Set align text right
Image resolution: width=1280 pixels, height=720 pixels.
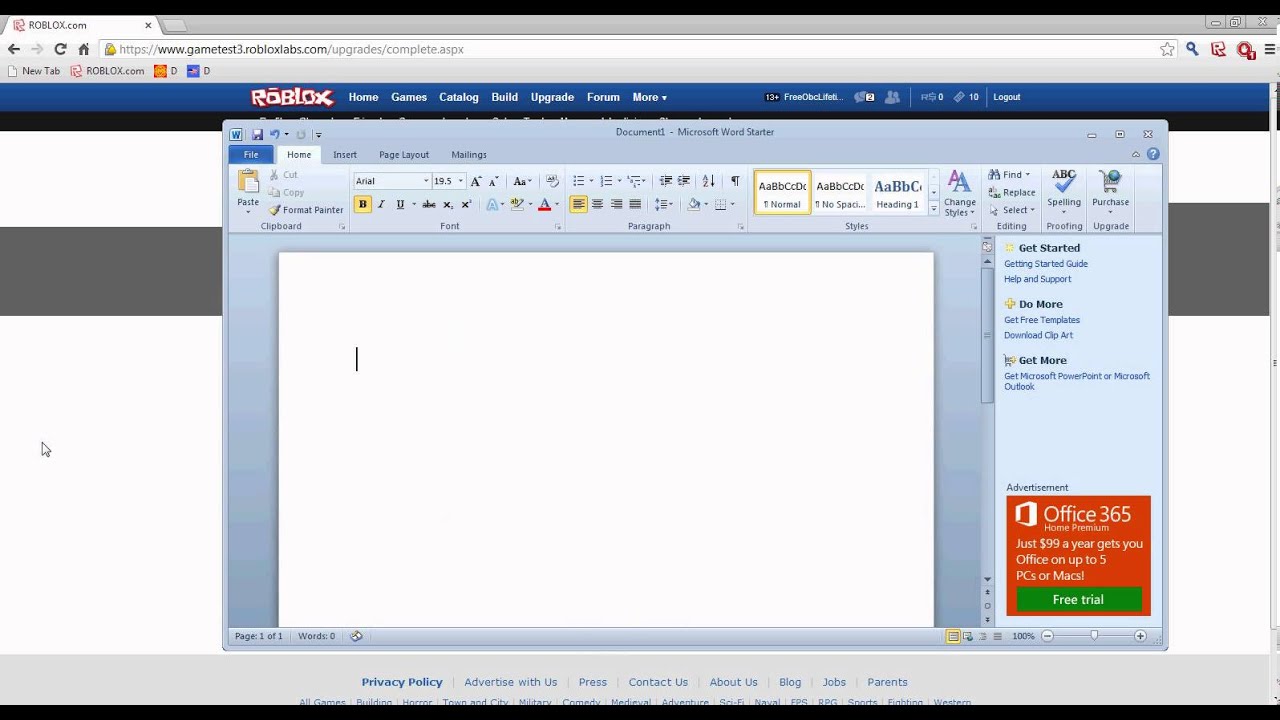point(616,204)
